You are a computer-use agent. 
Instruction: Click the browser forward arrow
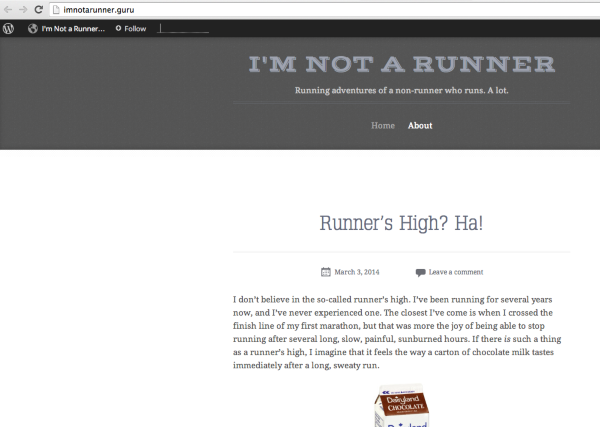click(x=23, y=8)
